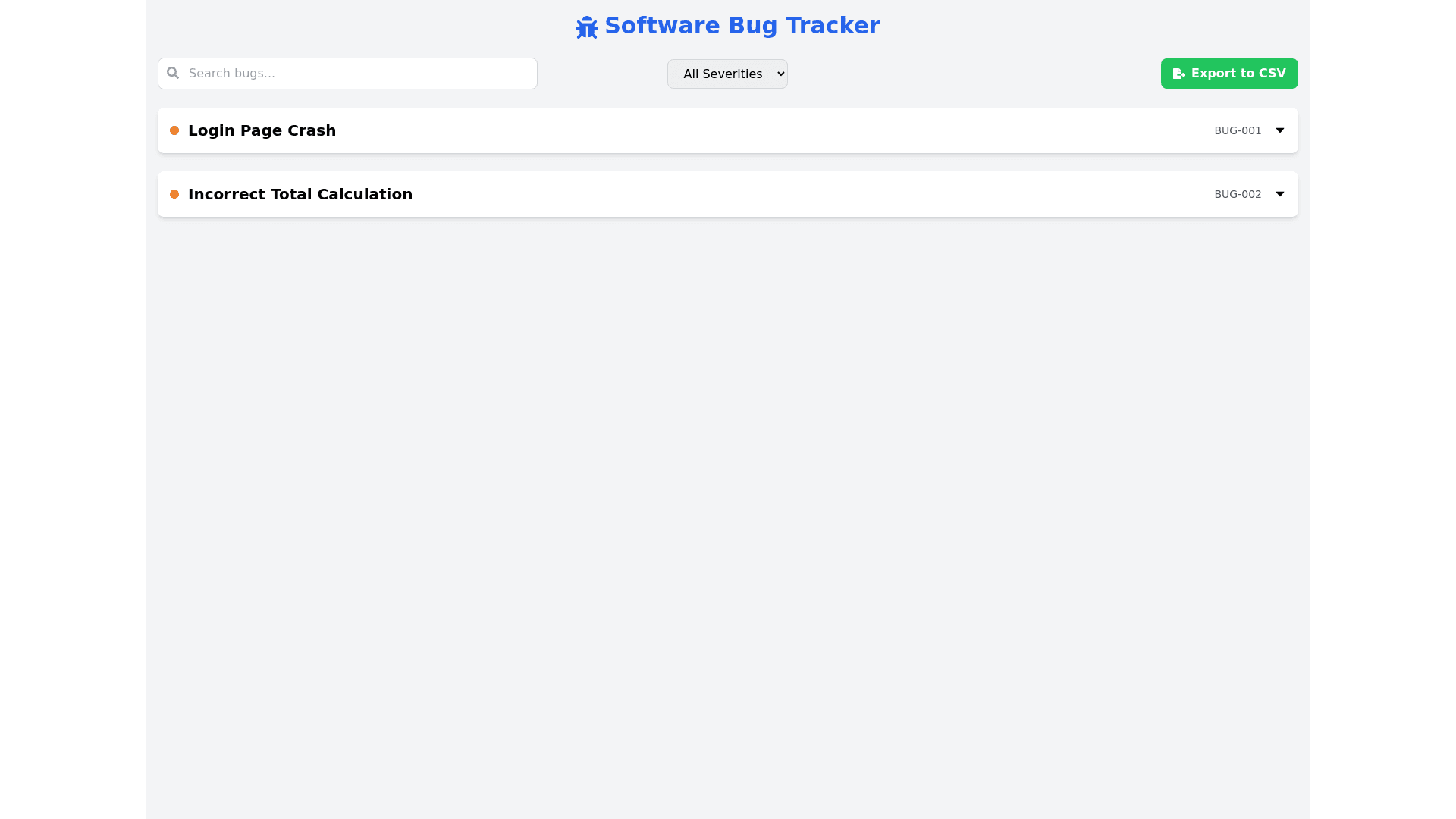This screenshot has height=819, width=1456.
Task: Export the bug list to CSV
Action: [1228, 74]
